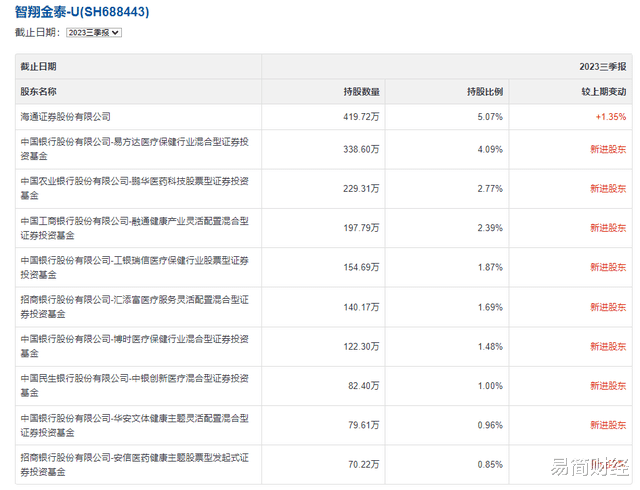Click 新进股东 in the 197.79万 row
The width and height of the screenshot is (640, 490).
(x=608, y=228)
